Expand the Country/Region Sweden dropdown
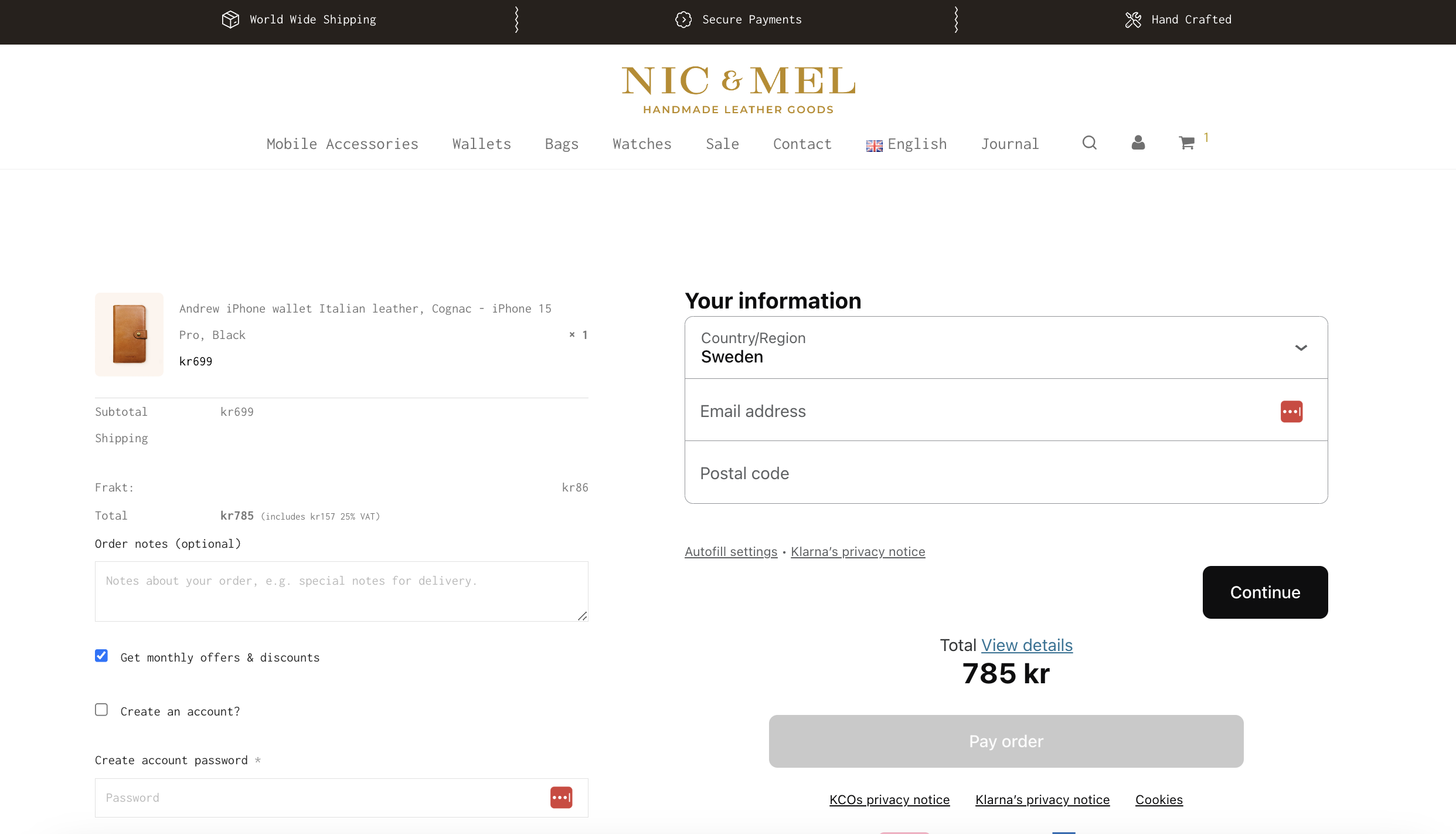The width and height of the screenshot is (1456, 834). 1006,347
